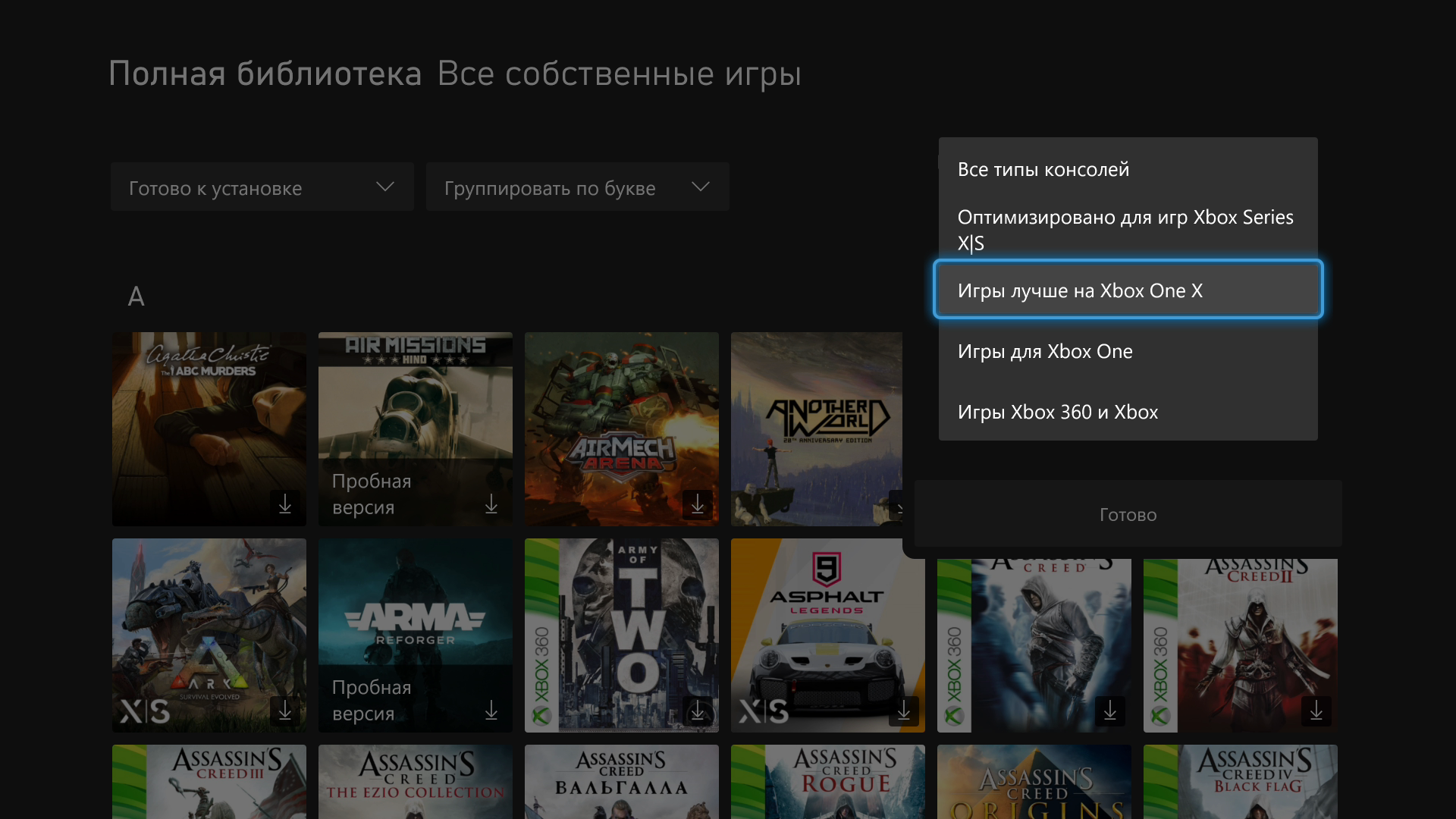Viewport: 1456px width, 819px height.
Task: Click download icon on Arma Reforger tile
Action: coord(491,711)
